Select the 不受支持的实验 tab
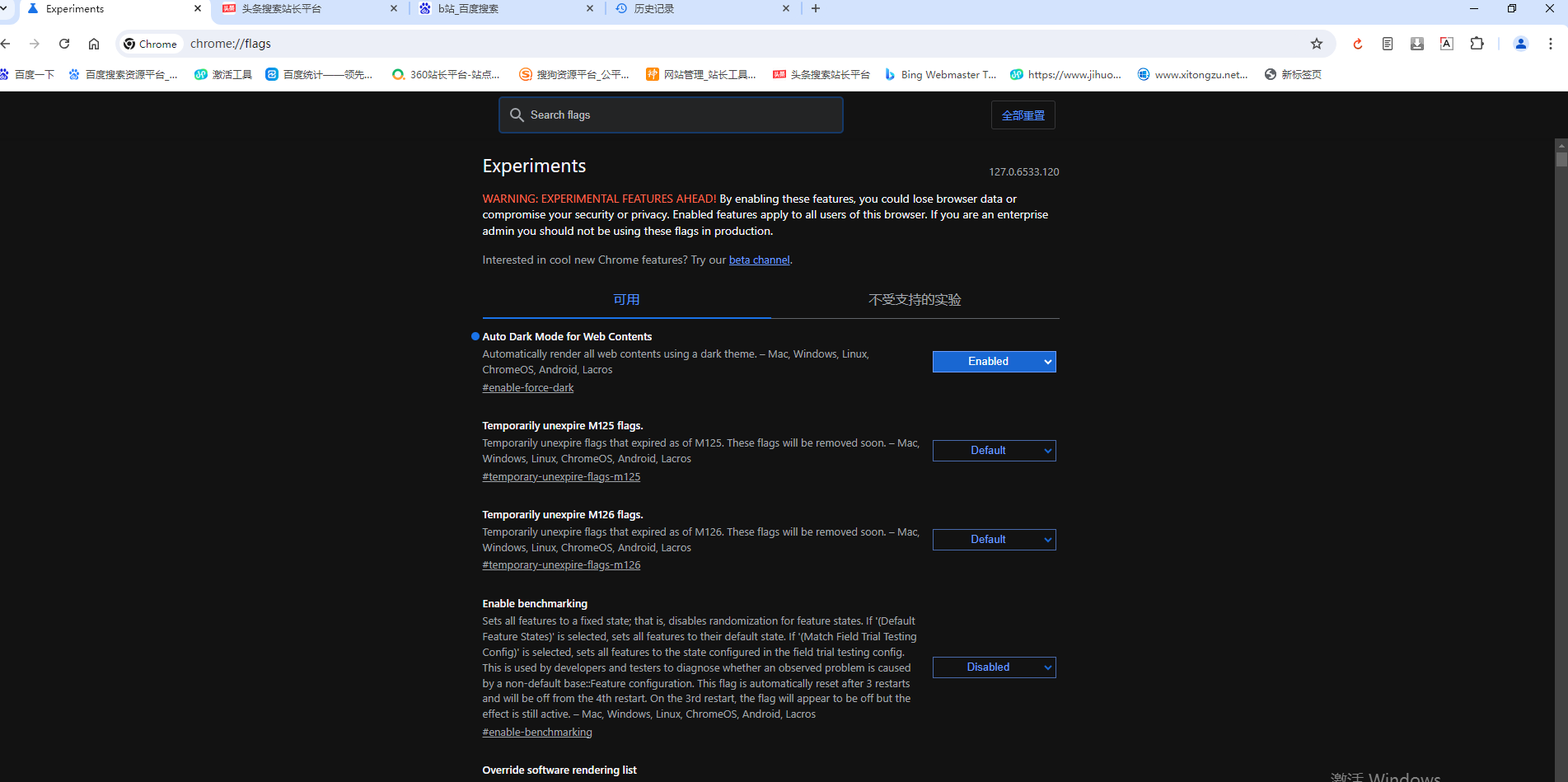 tap(915, 300)
